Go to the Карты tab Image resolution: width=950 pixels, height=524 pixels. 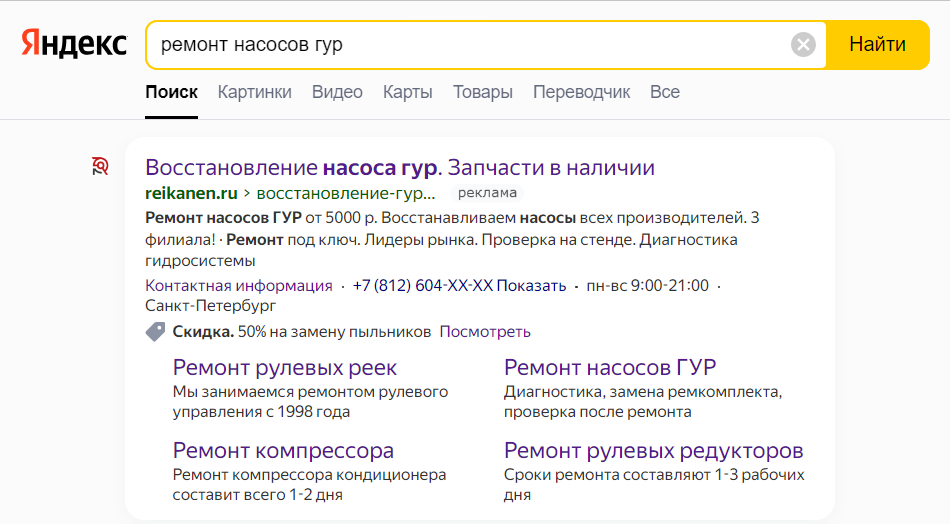click(x=408, y=92)
